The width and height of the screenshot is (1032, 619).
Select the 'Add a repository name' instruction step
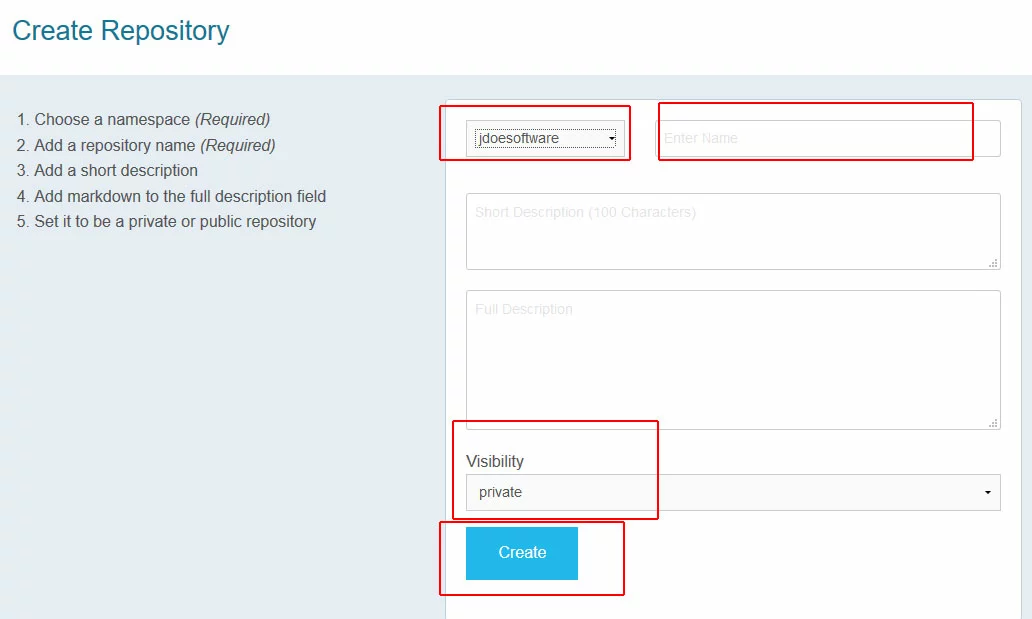[116, 145]
